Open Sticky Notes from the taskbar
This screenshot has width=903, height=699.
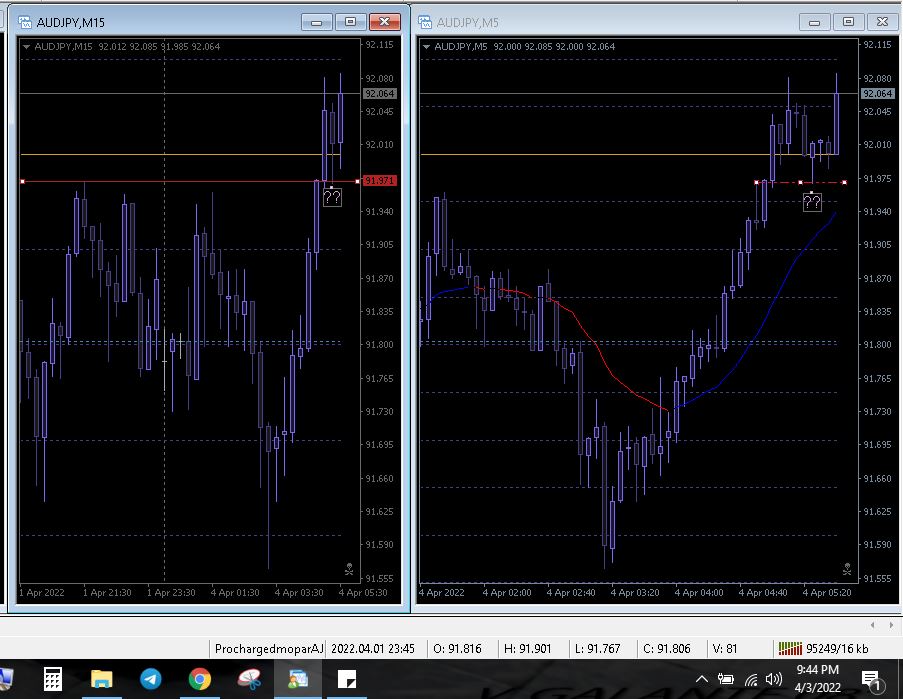pos(347,680)
